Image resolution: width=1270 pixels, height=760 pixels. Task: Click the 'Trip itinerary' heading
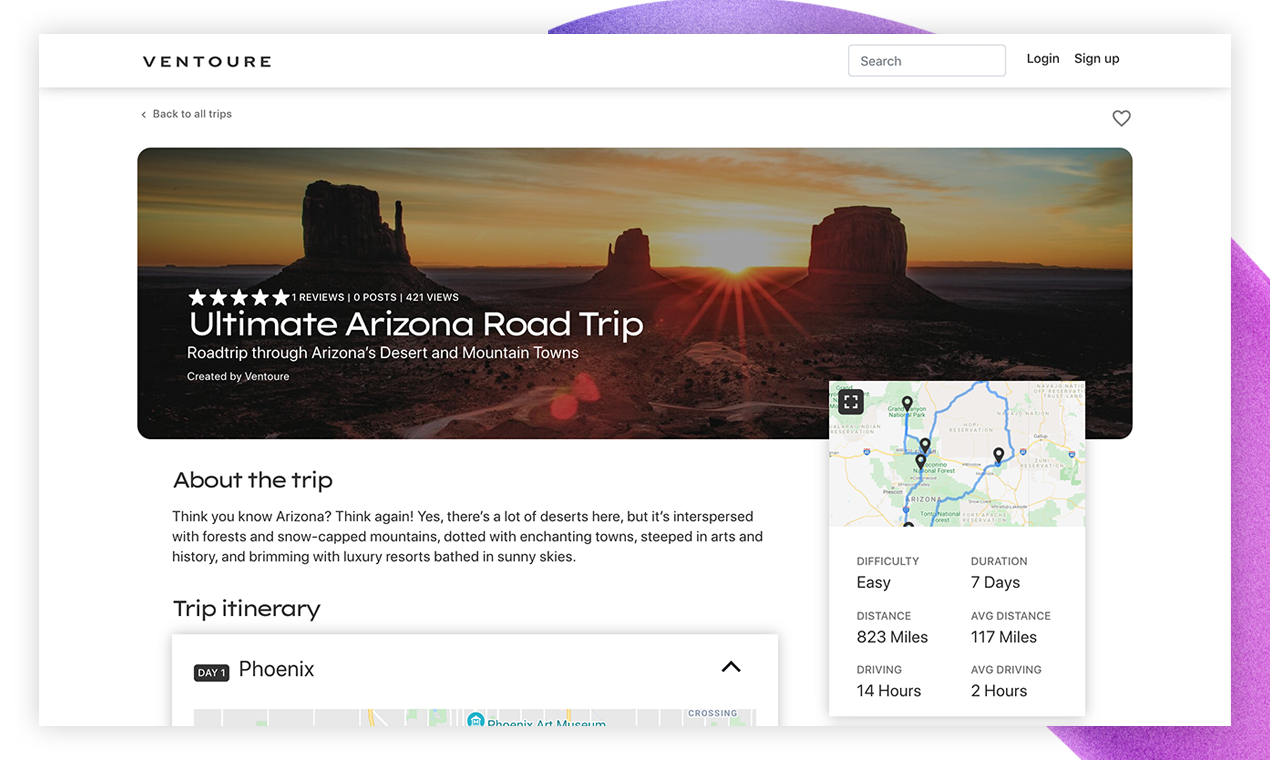pyautogui.click(x=247, y=609)
